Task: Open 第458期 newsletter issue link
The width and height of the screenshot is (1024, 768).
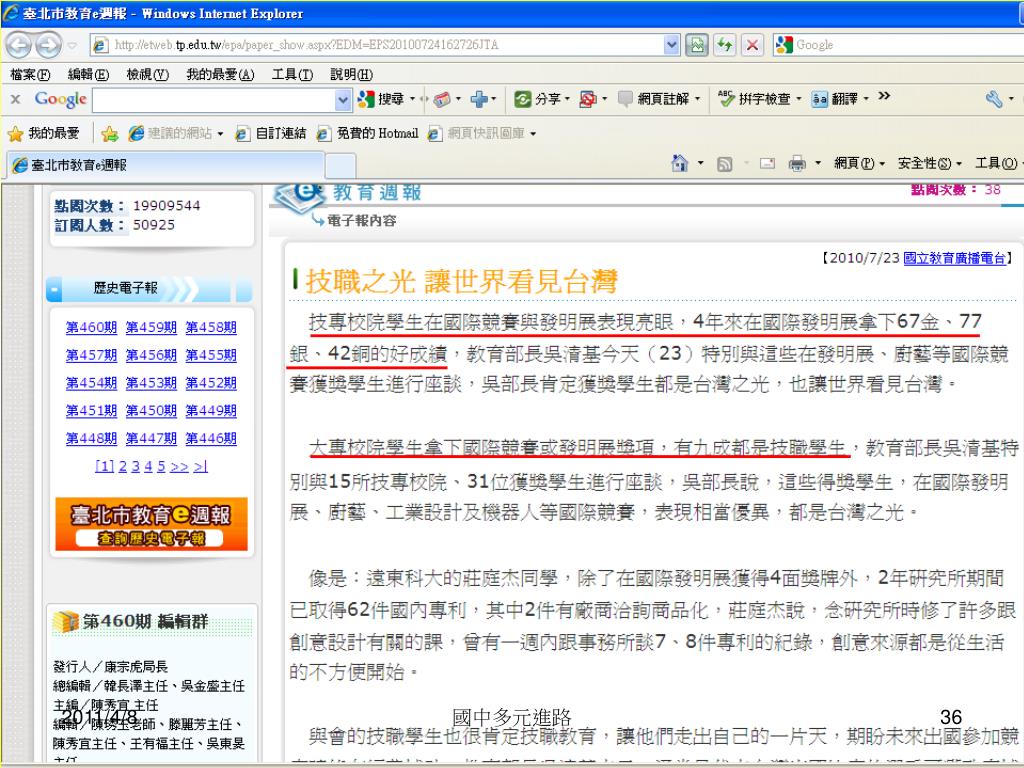Action: point(211,327)
